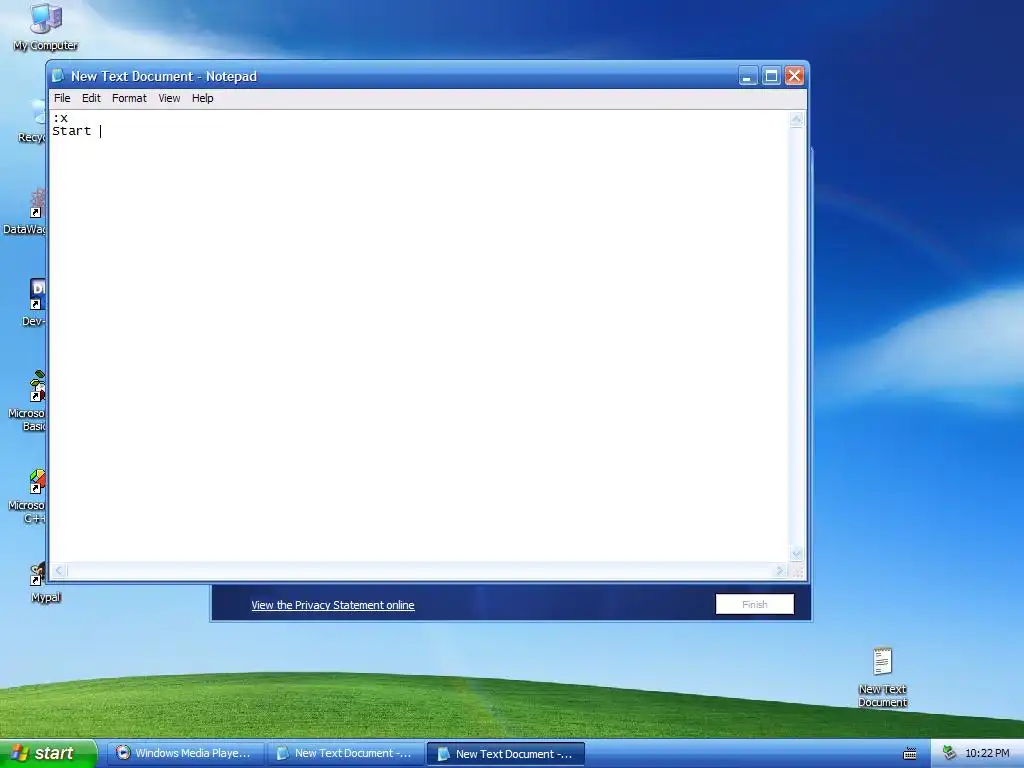Screen dimensions: 1024x768
Task: Click the network tray icon near clock
Action: click(x=949, y=753)
